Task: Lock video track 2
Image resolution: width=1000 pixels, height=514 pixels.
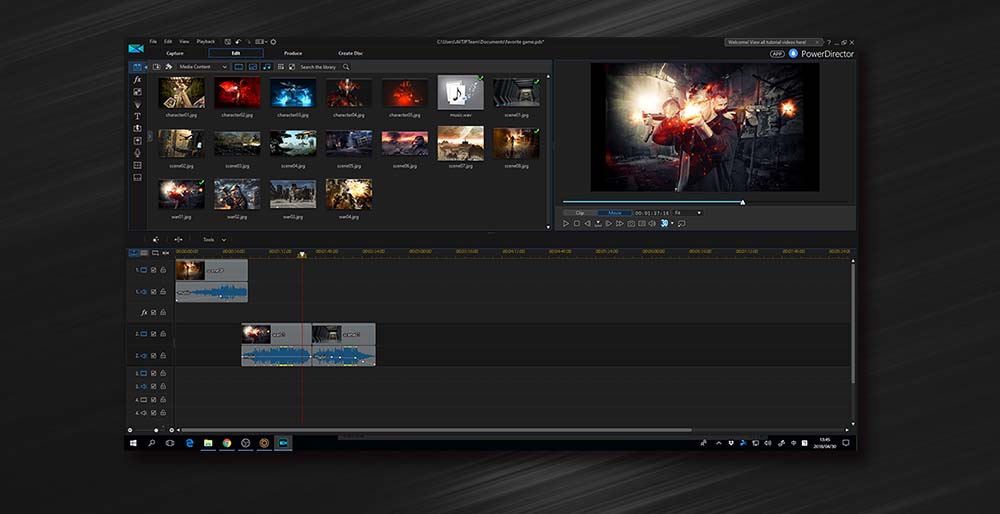Action: (x=163, y=334)
